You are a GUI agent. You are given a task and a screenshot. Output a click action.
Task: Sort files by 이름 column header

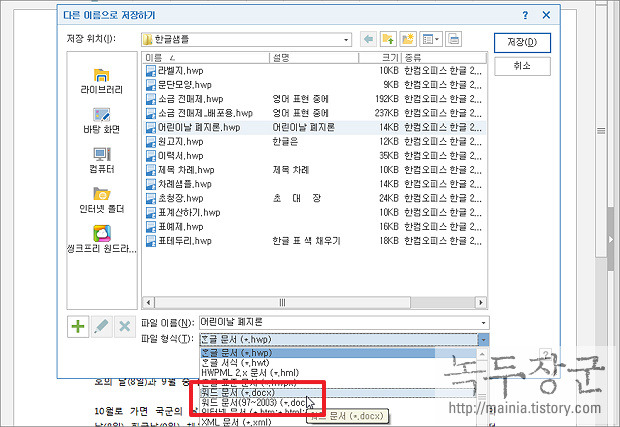click(206, 58)
